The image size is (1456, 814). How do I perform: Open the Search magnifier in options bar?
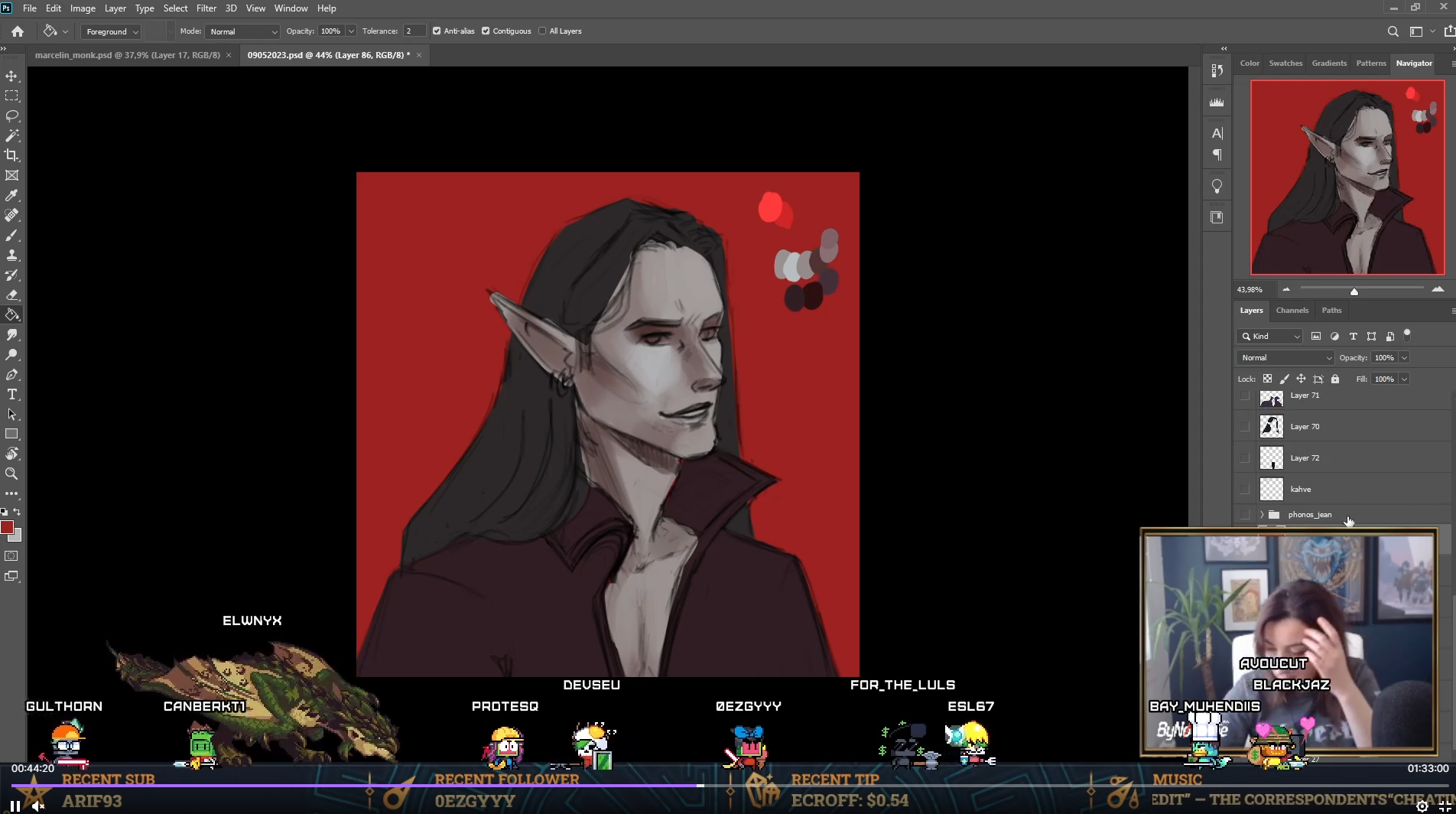(1393, 31)
